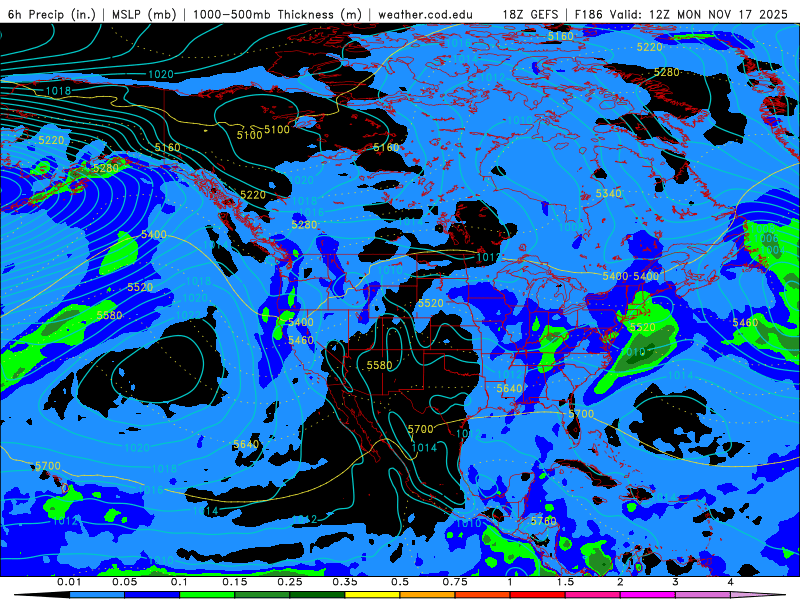Click the legend value 4
Viewport: 800px width, 600px height.
(731, 582)
